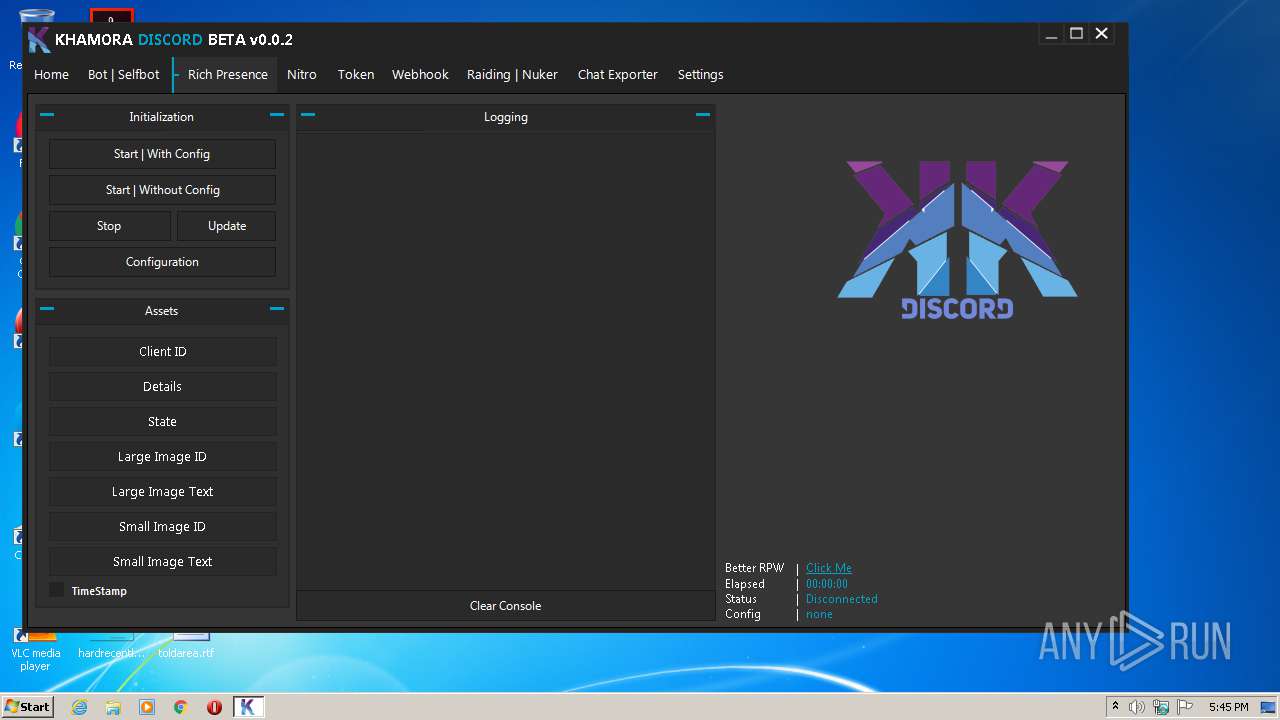Clear the logging console
Screen dimensions: 1280x720
tap(506, 606)
